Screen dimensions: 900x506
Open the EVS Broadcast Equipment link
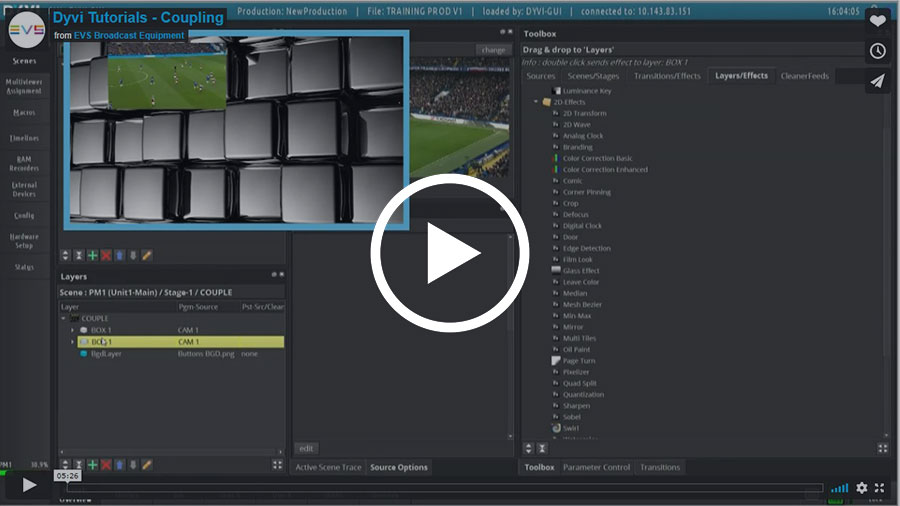(133, 36)
